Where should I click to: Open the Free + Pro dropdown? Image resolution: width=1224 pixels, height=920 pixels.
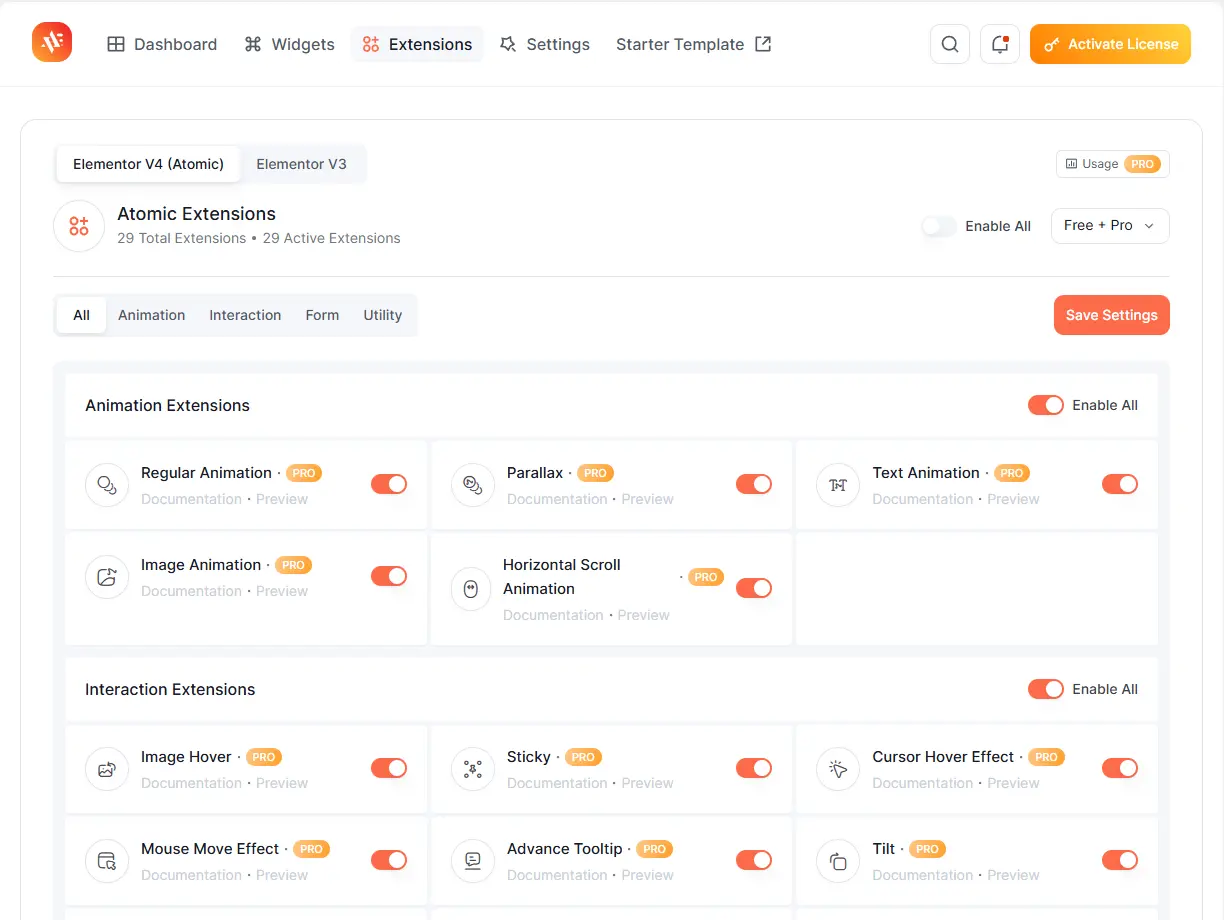click(x=1110, y=226)
